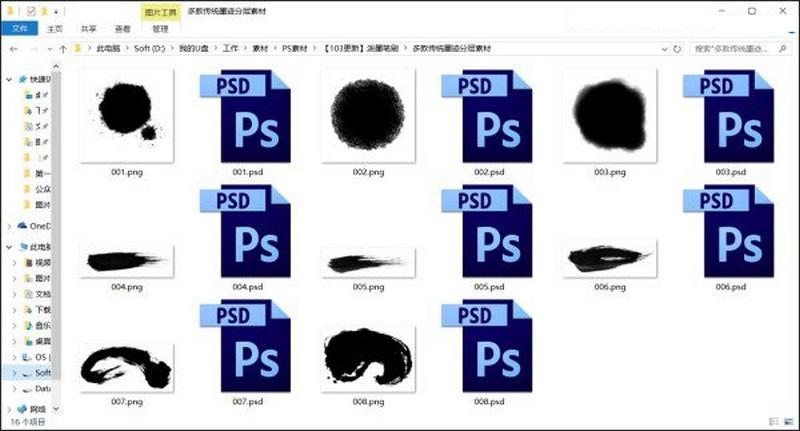This screenshot has width=800, height=431.
Task: Expand the 视频 folder tree arrow
Action: coord(15,263)
